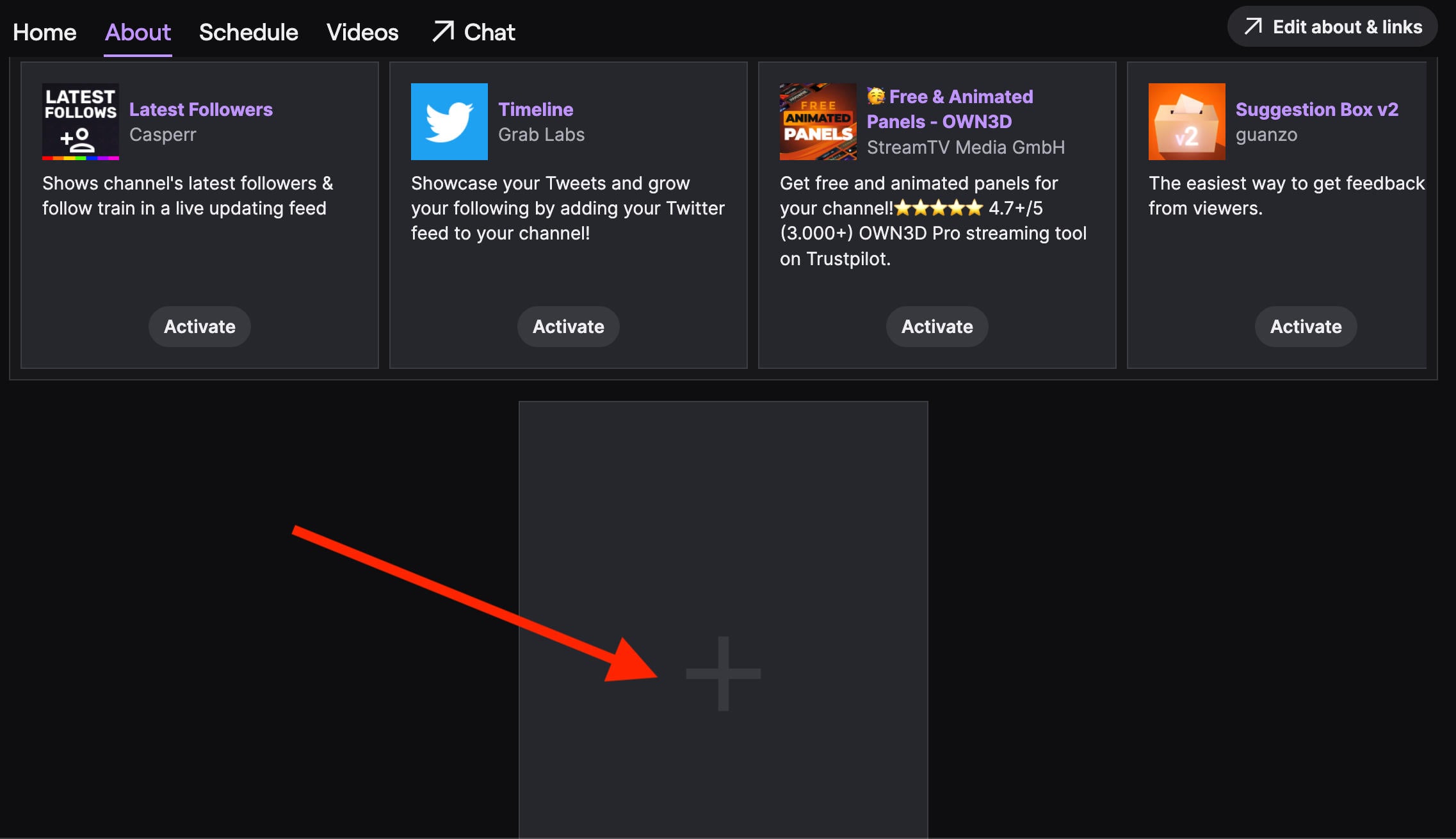Click the Free Animated Panels thumbnail icon
Viewport: 1456px width, 839px height.
[818, 122]
